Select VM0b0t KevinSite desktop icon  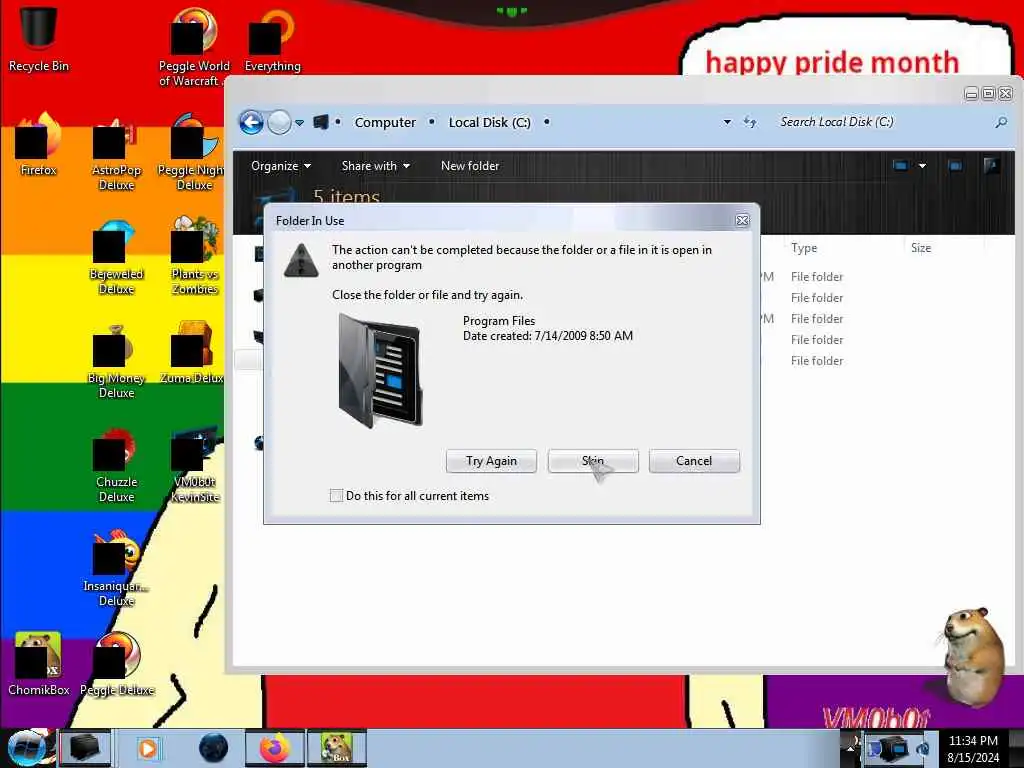(x=194, y=465)
